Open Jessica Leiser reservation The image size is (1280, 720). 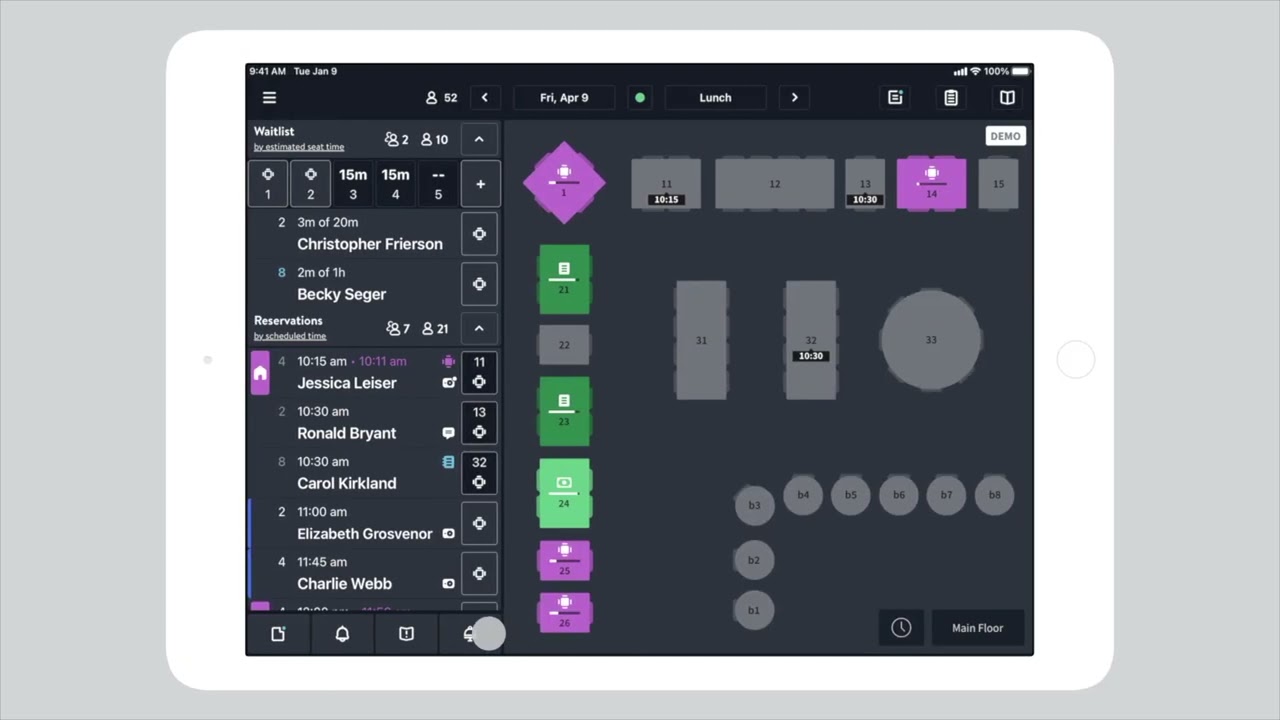pos(354,372)
